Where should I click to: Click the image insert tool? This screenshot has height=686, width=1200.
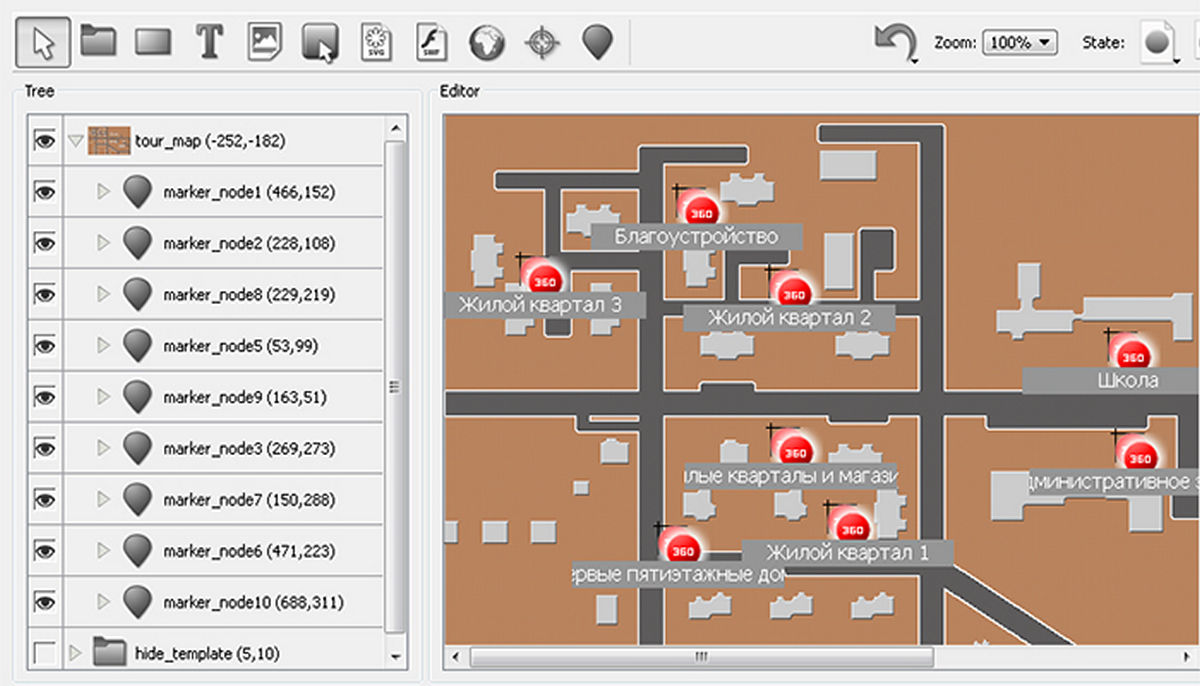pyautogui.click(x=265, y=42)
